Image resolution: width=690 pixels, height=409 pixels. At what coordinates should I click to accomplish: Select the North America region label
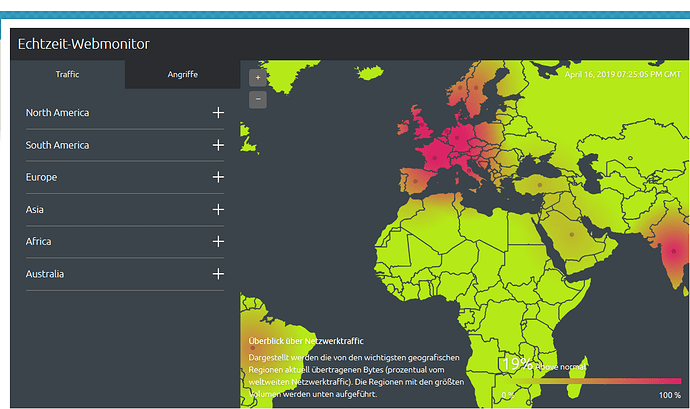[57, 113]
